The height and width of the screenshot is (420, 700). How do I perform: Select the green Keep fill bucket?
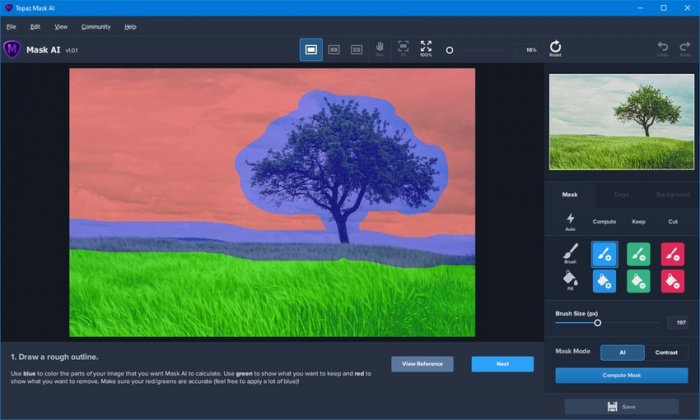638,281
